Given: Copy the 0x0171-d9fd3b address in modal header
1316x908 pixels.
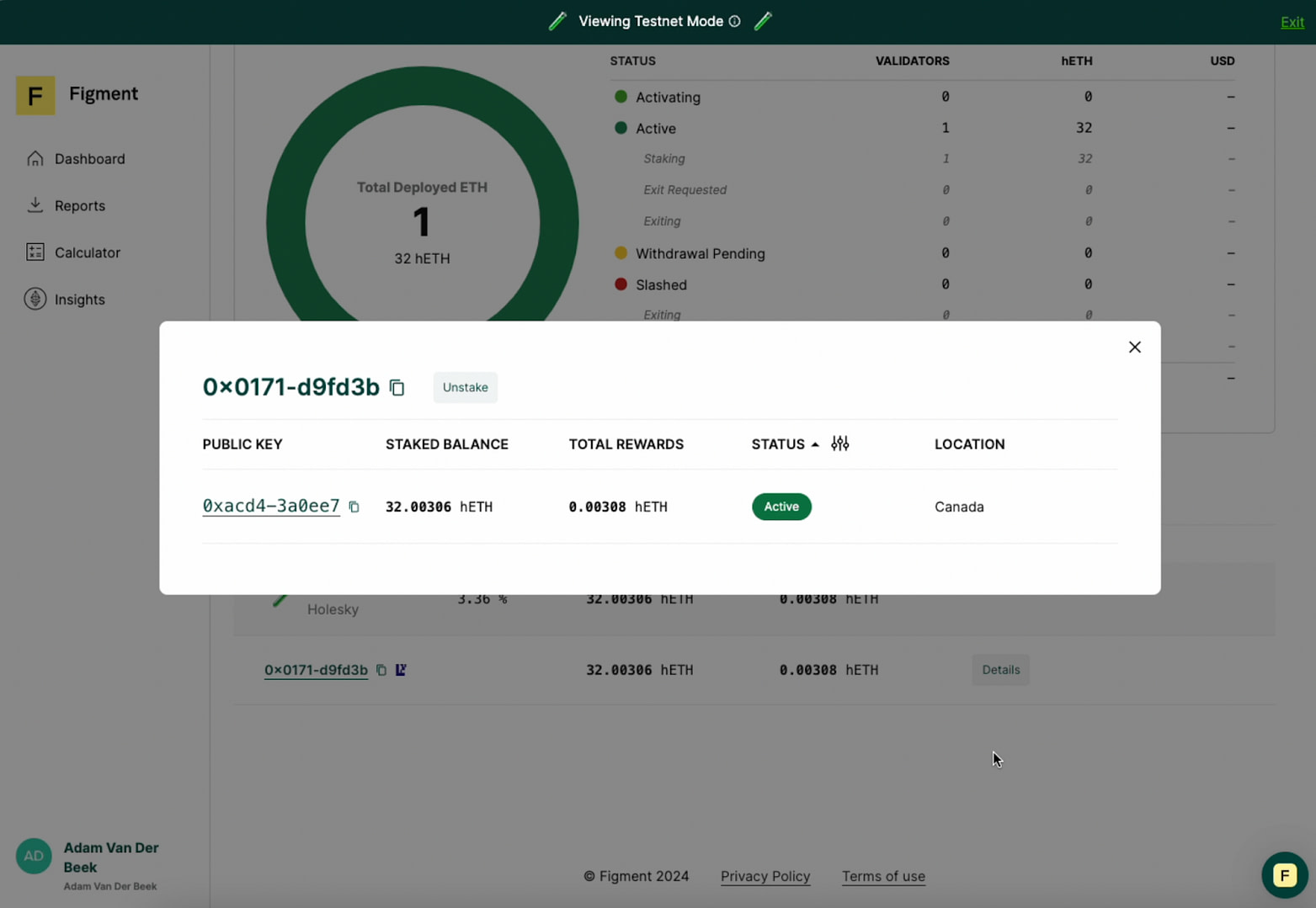Looking at the screenshot, I should [397, 387].
